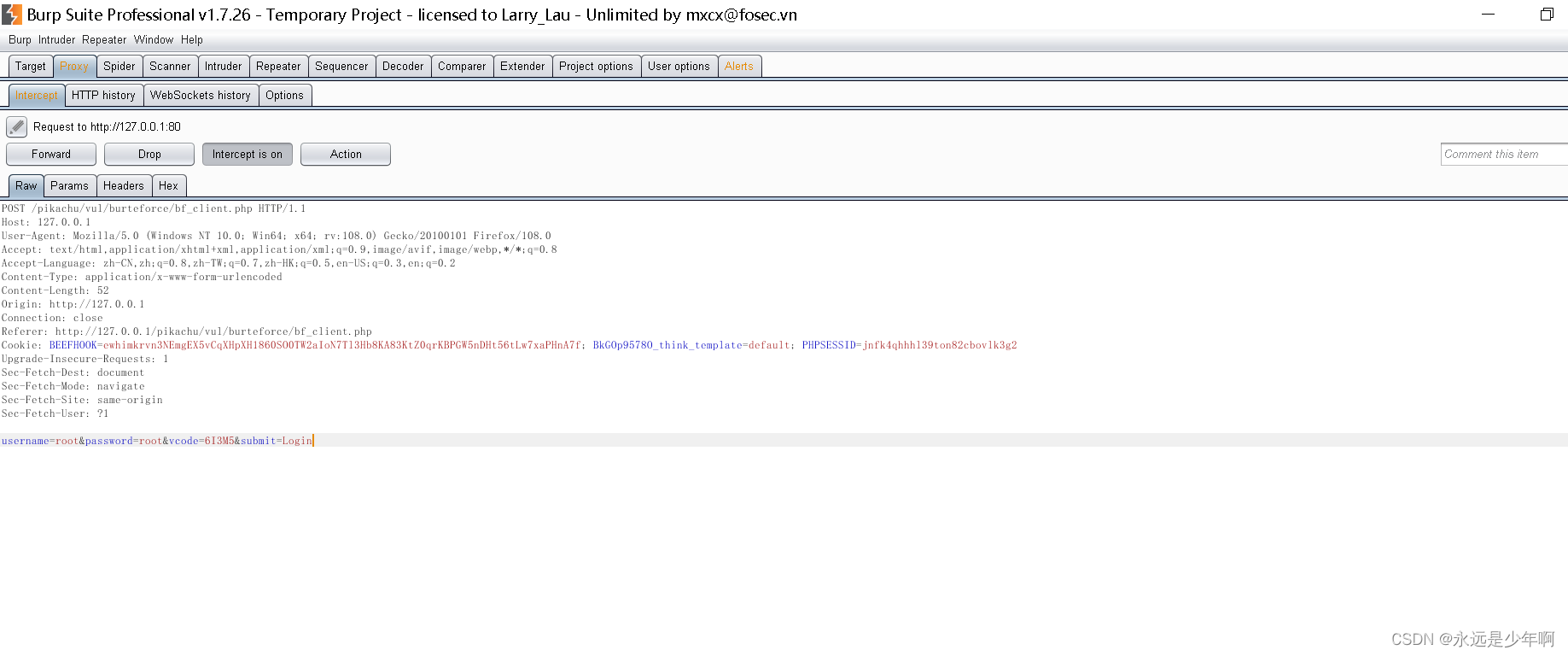Toggle the Intercept is on button
Image resolution: width=1568 pixels, height=656 pixels.
click(x=248, y=155)
